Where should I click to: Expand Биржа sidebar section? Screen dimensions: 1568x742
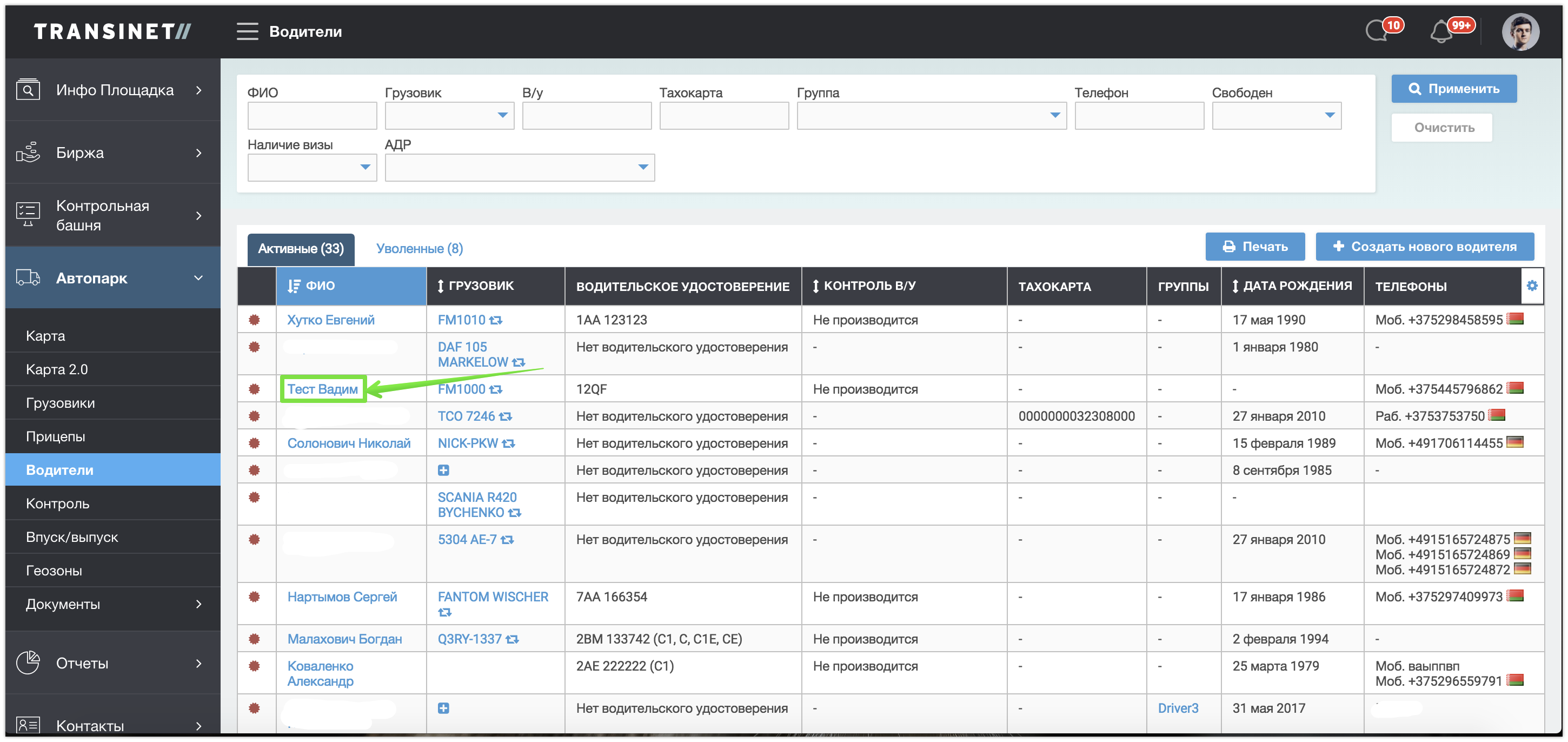click(x=112, y=153)
